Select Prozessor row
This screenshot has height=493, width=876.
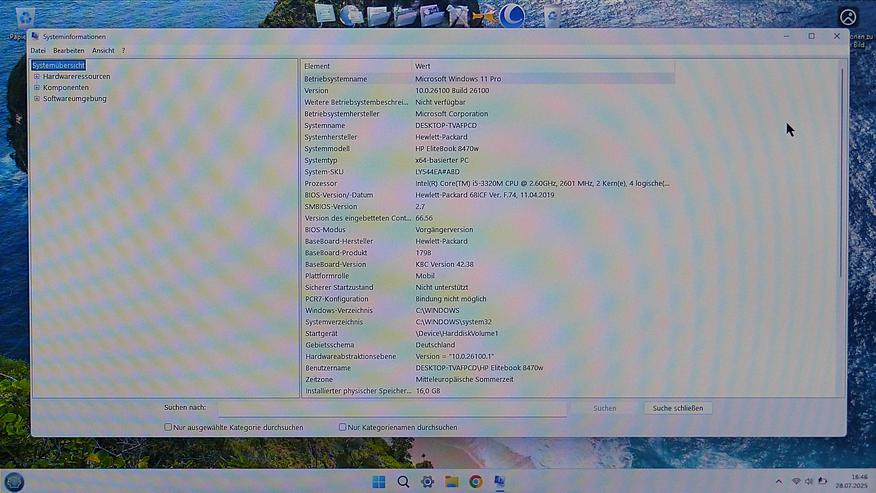pos(488,183)
